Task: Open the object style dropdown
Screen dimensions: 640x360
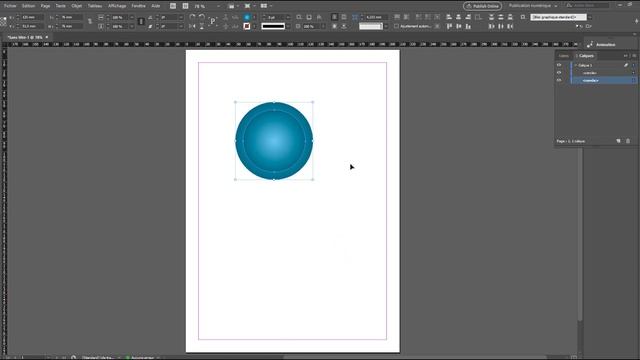Action: pyautogui.click(x=589, y=17)
